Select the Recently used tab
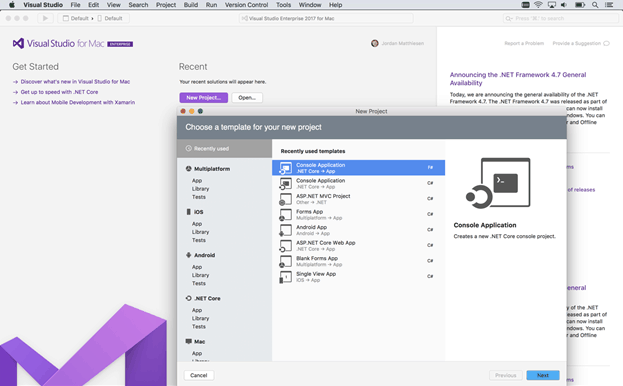The image size is (623, 386). pos(224,149)
